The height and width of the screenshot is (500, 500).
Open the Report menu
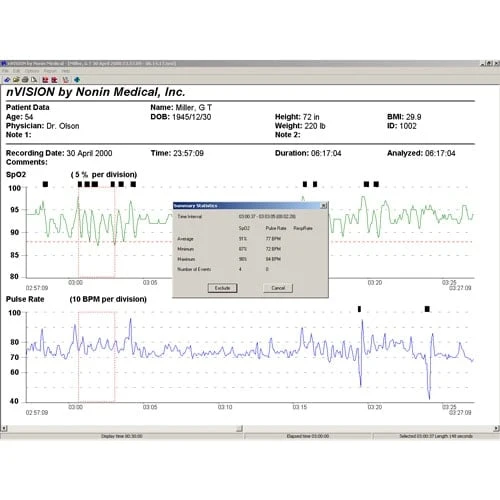pyautogui.click(x=50, y=71)
